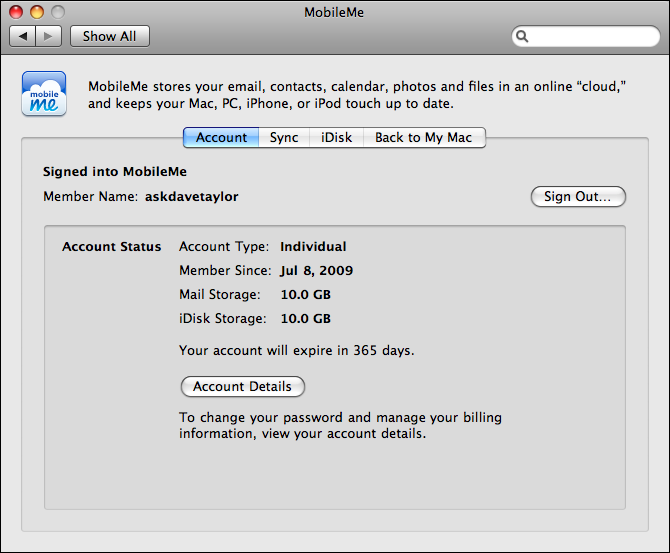Click the MobileMe description text
The image size is (670, 553).
click(357, 95)
